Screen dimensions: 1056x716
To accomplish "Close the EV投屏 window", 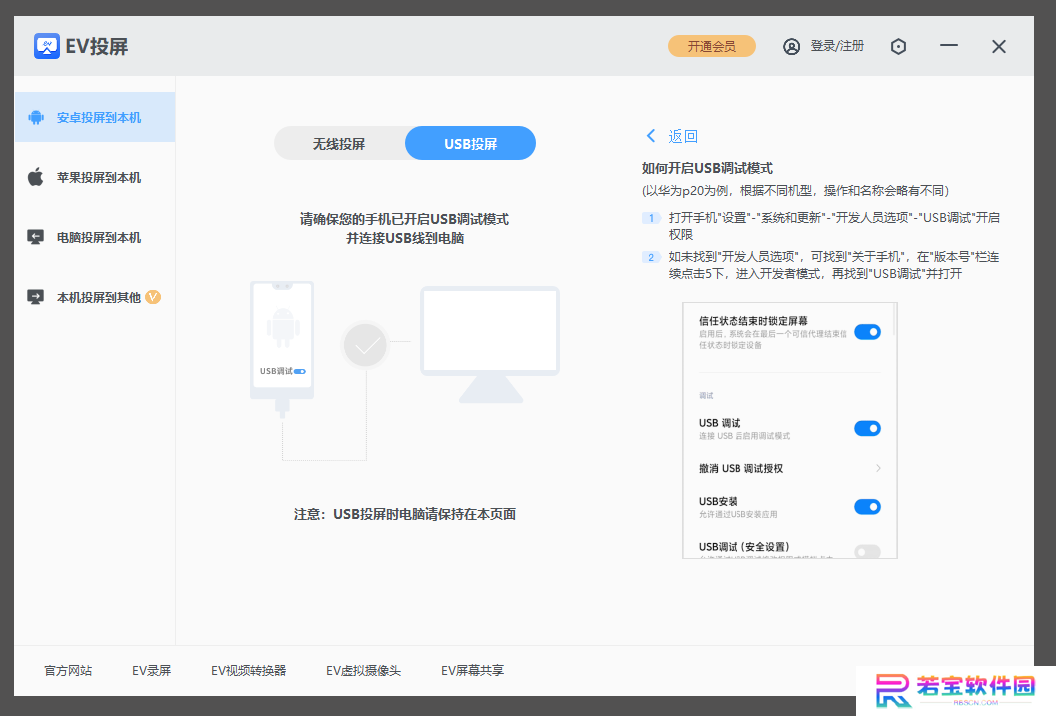I will point(999,46).
